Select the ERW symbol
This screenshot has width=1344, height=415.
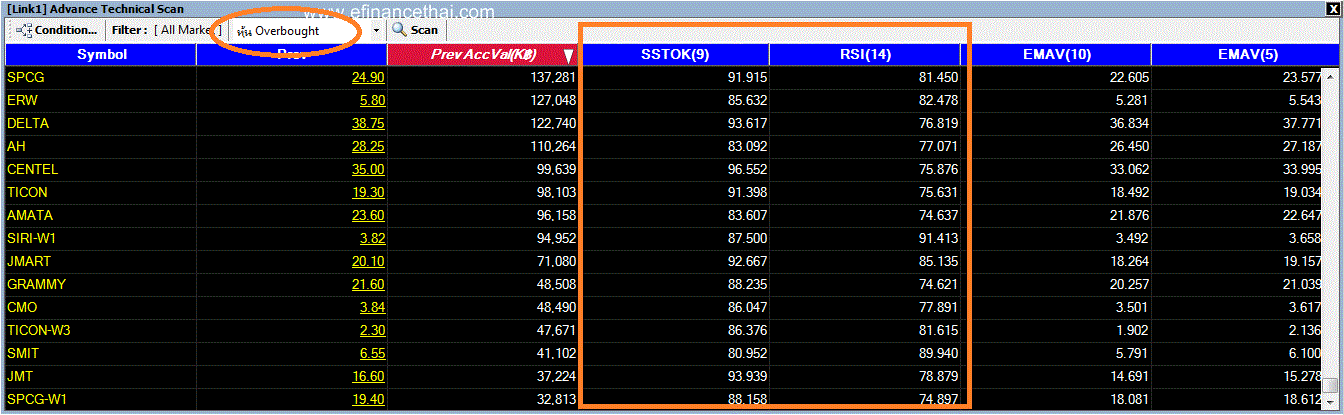coord(22,100)
